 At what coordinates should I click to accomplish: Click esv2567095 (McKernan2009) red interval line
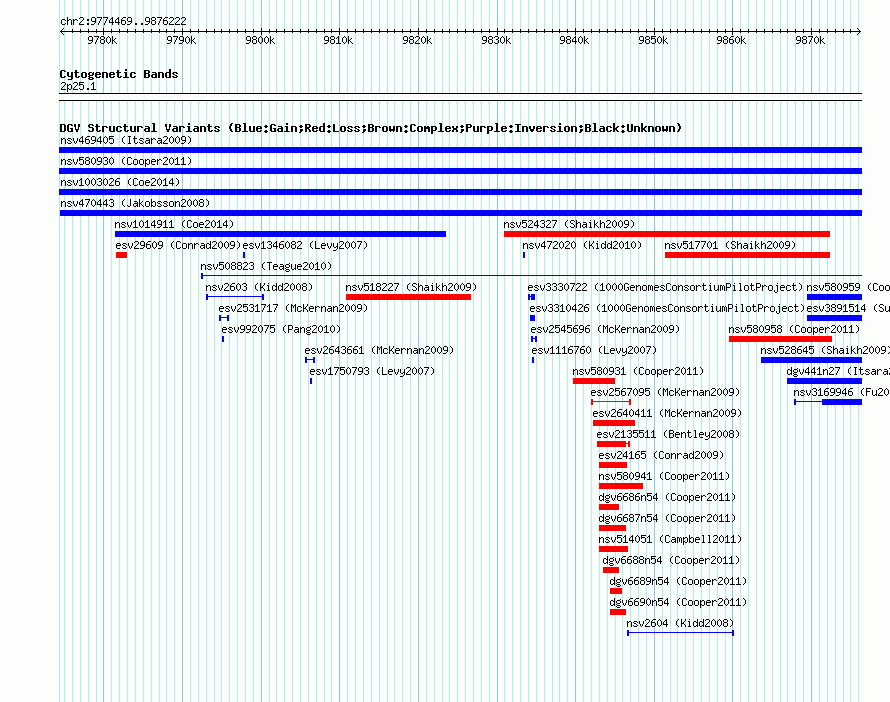(611, 402)
